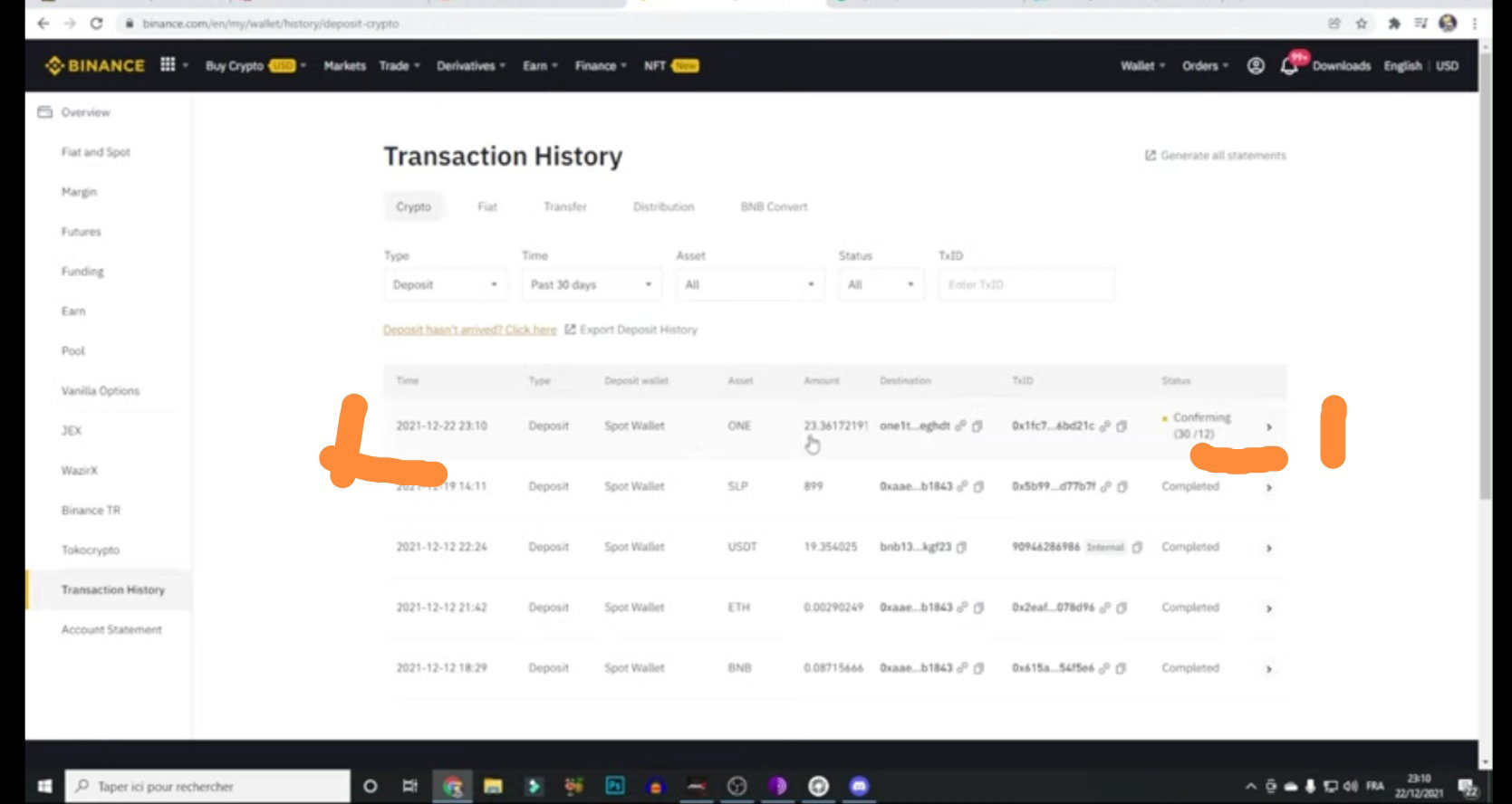Open Downloads in the header
Image resolution: width=1512 pixels, height=804 pixels.
(x=1342, y=66)
